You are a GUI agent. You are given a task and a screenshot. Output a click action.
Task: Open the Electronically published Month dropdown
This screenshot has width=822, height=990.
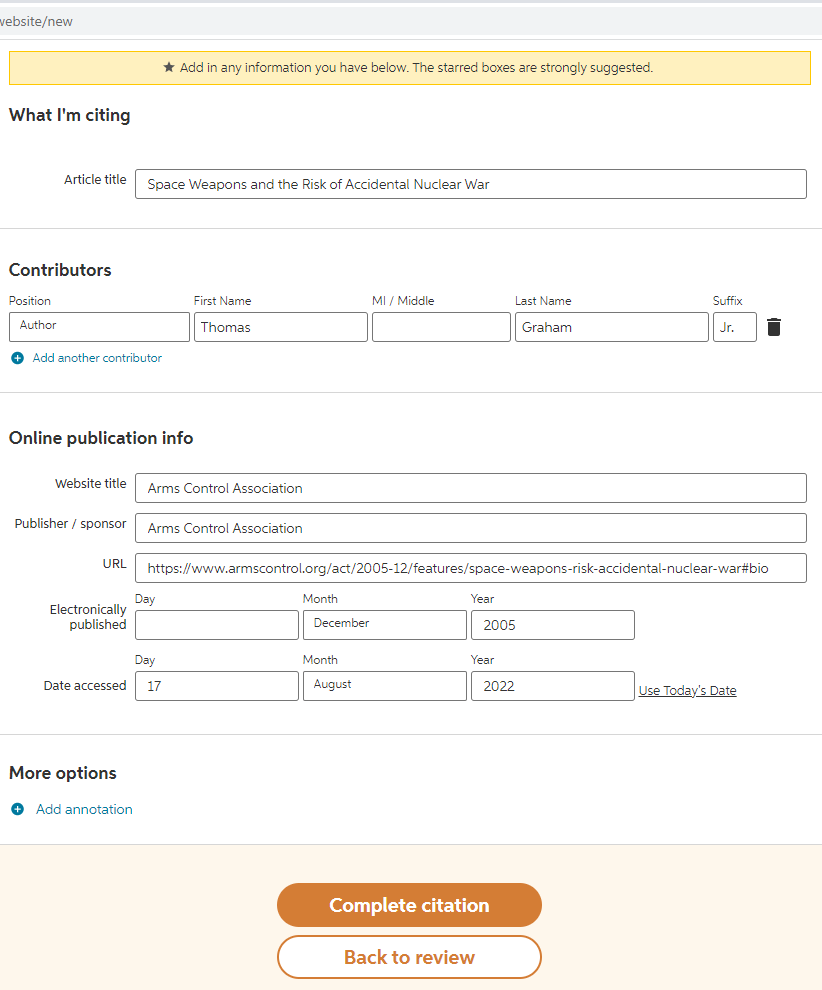tap(384, 625)
